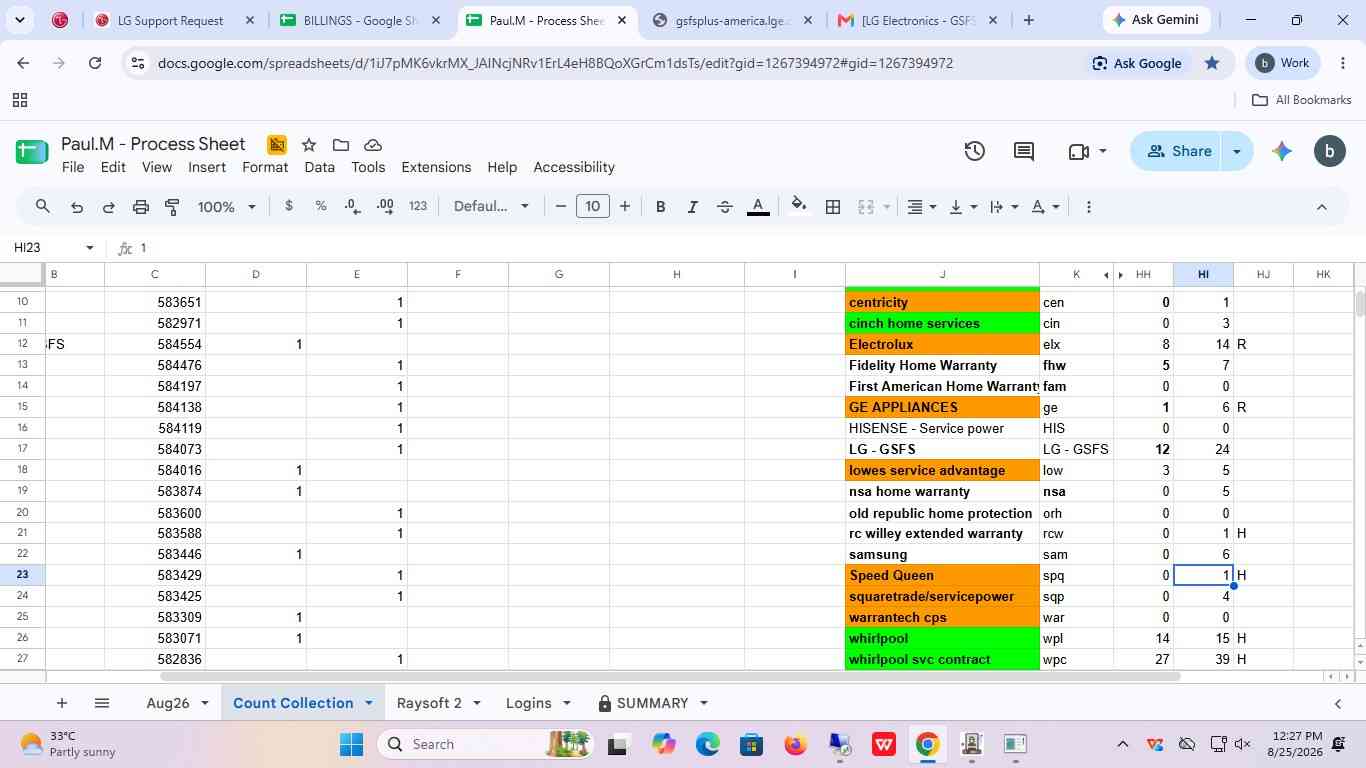Image resolution: width=1366 pixels, height=768 pixels.
Task: Toggle italic formatting
Action: click(692, 207)
